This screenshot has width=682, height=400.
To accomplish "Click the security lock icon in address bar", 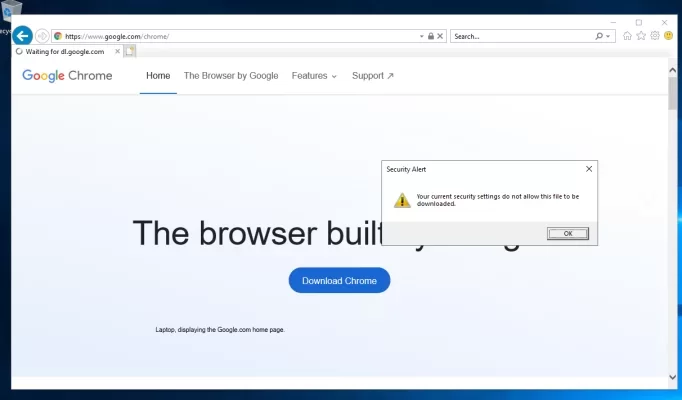I will [430, 36].
